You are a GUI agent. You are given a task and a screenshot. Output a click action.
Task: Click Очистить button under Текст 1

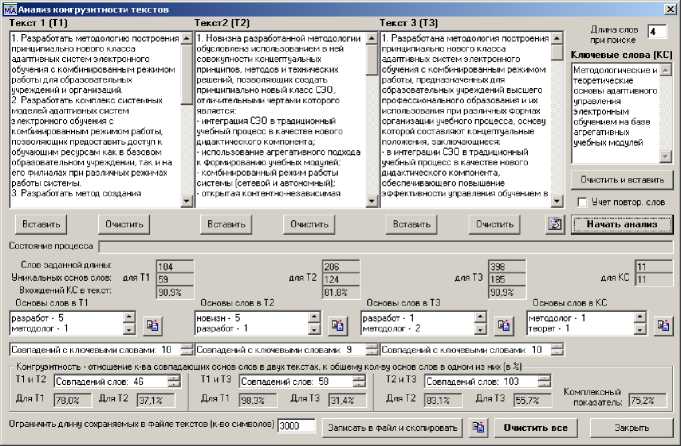pos(124,224)
